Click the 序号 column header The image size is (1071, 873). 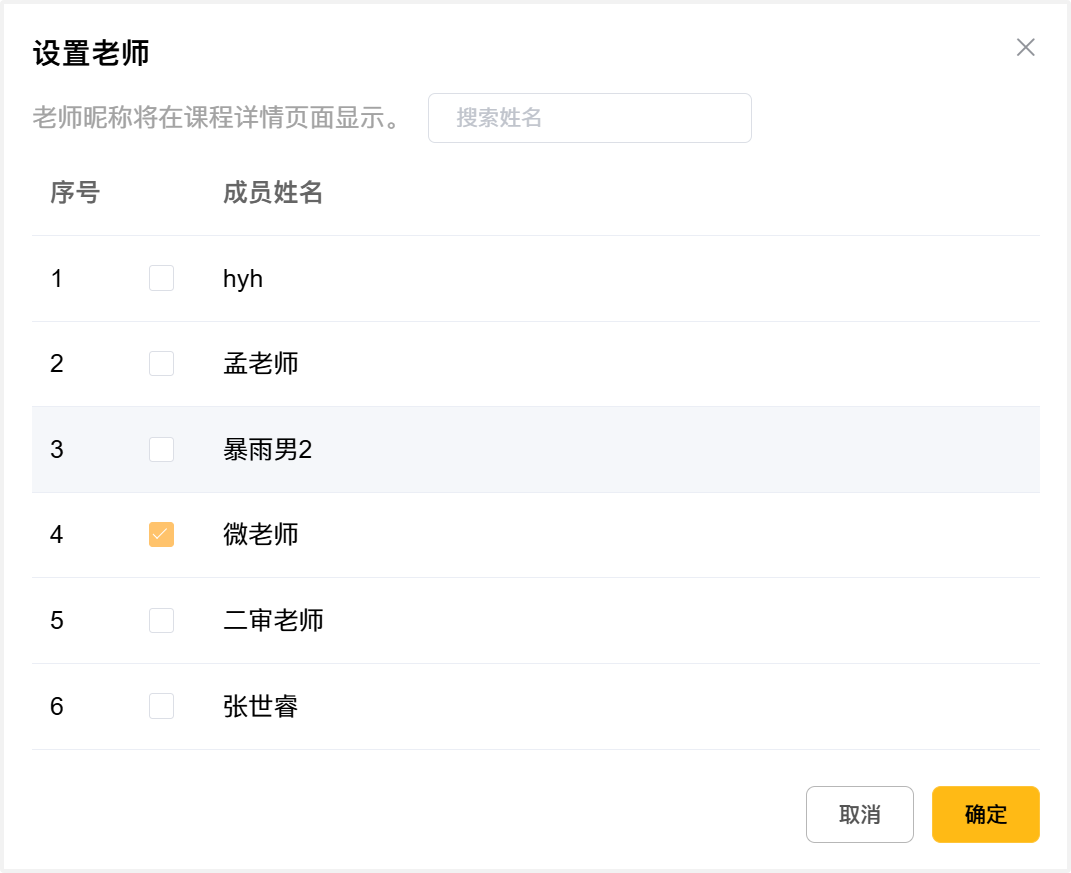point(75,192)
